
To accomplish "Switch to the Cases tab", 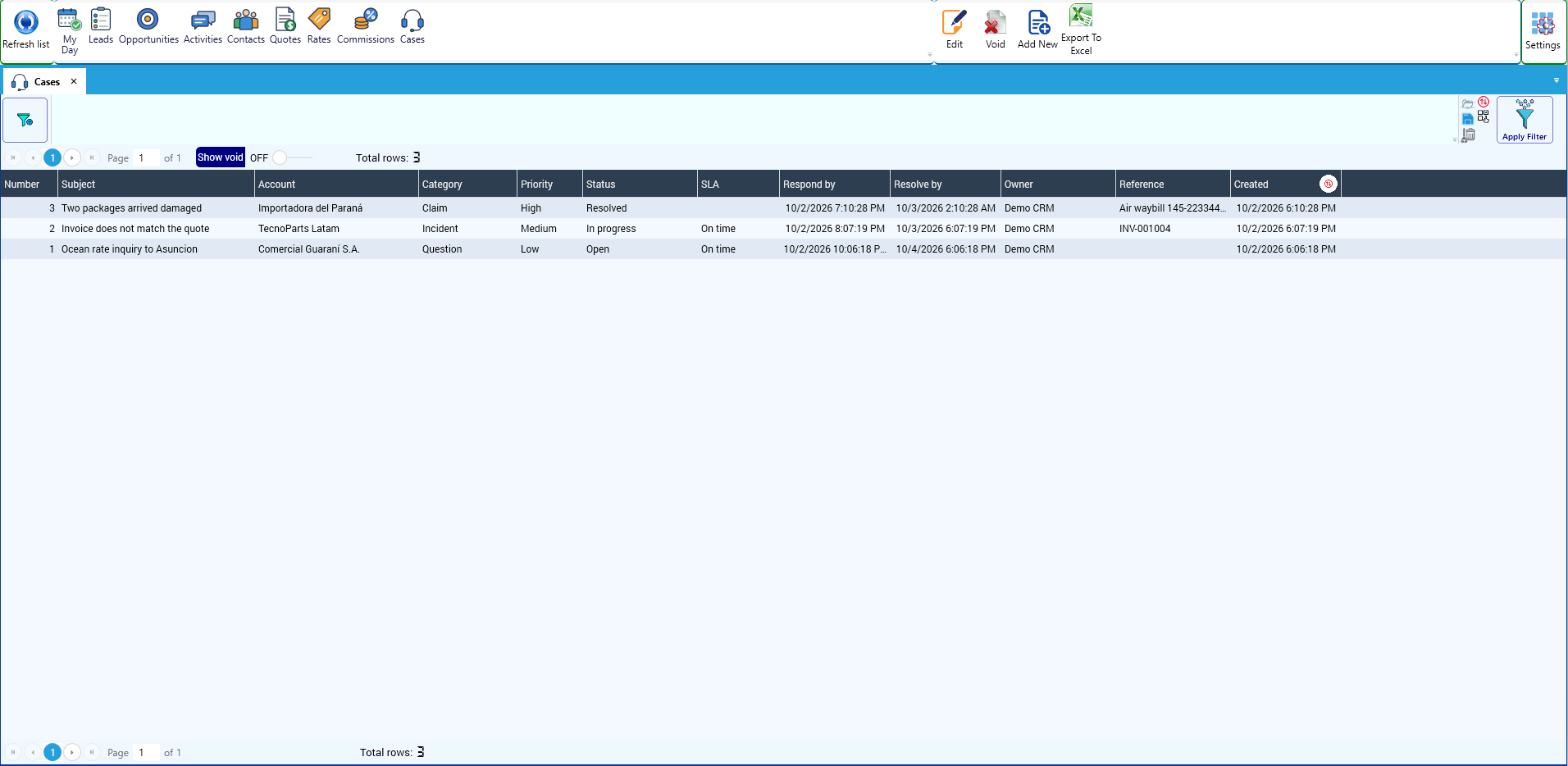I will coord(45,81).
